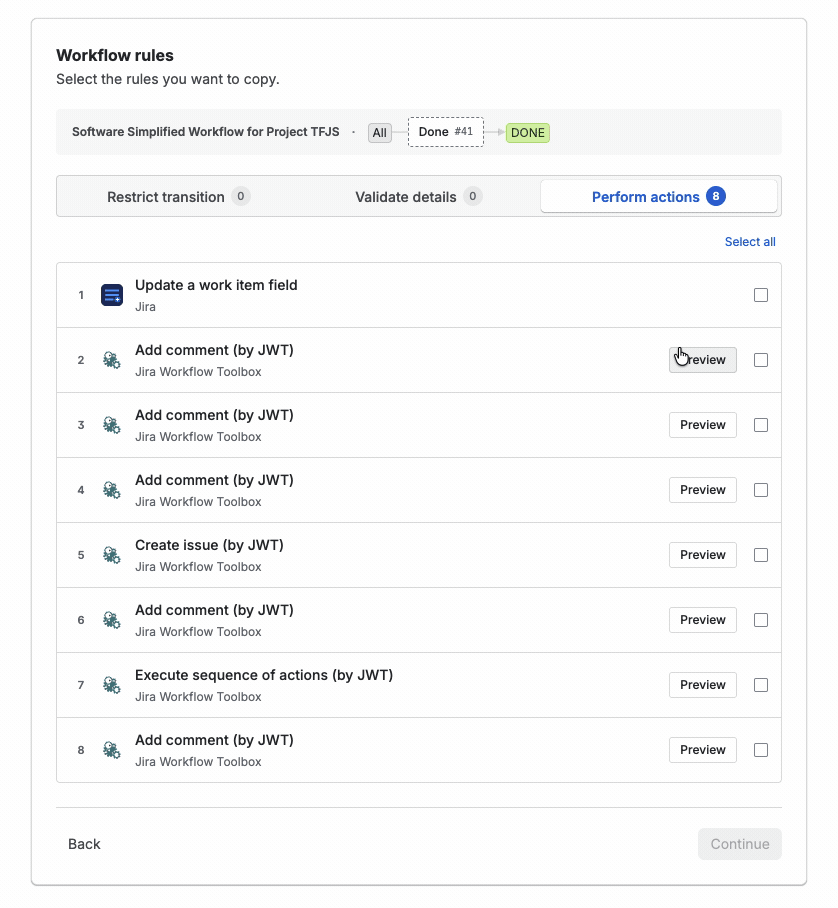Click the Select all link
Viewport: 838px width, 908px height.
click(x=750, y=241)
